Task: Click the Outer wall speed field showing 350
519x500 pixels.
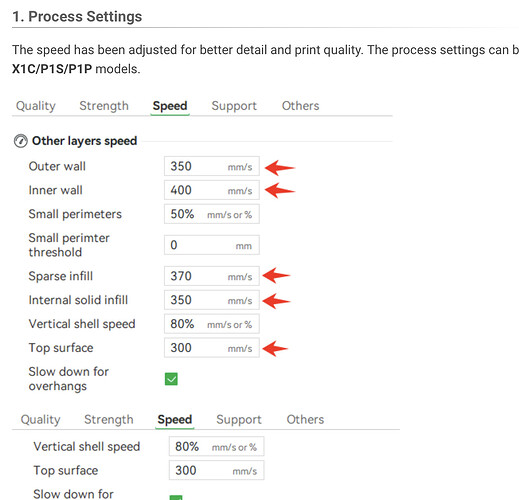Action: (x=212, y=166)
